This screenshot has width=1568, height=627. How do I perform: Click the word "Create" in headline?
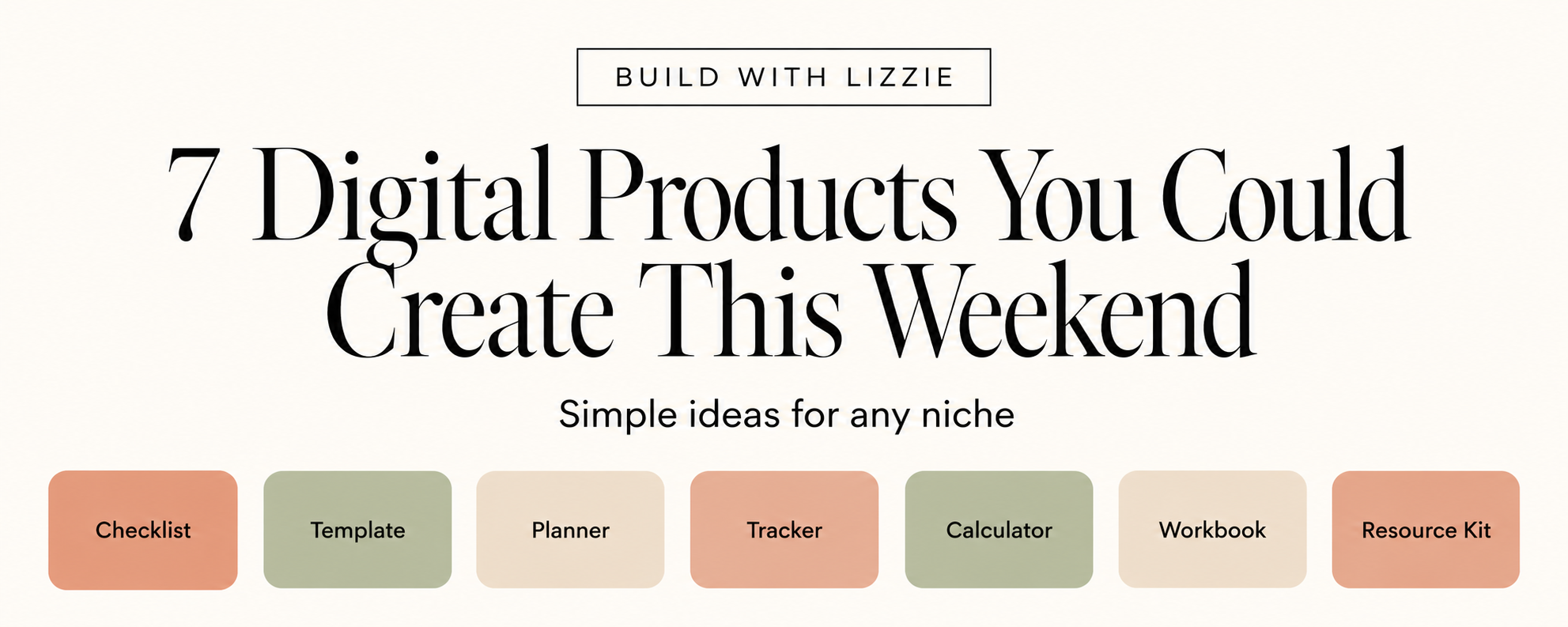pyautogui.click(x=470, y=312)
